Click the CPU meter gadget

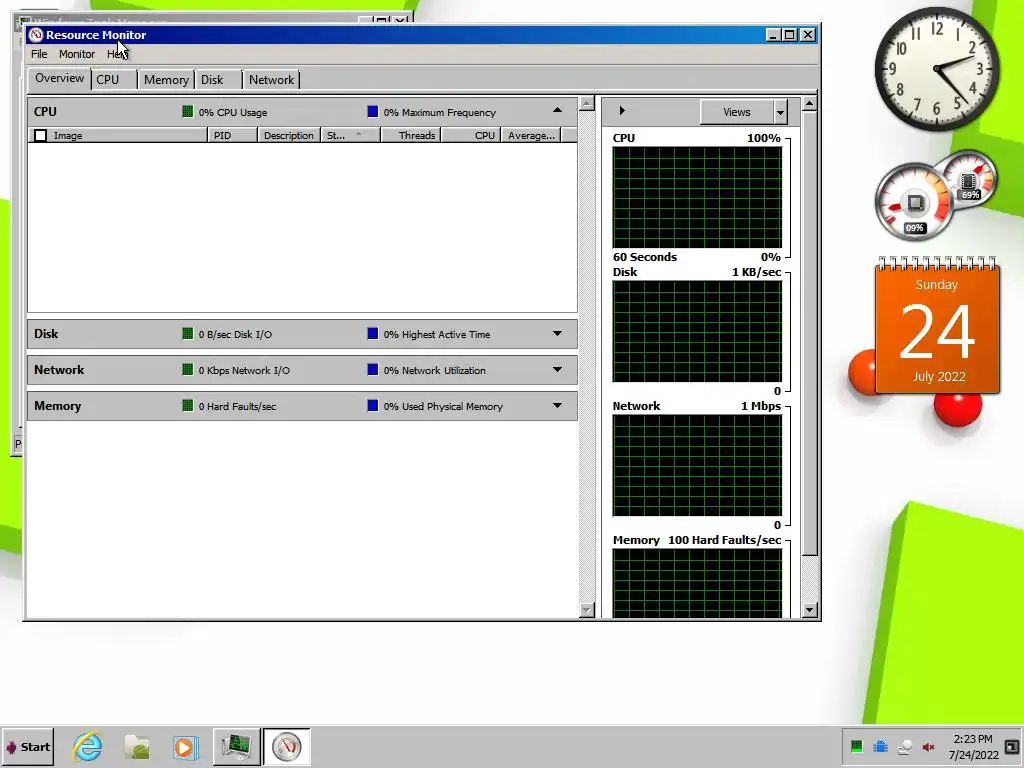point(914,203)
